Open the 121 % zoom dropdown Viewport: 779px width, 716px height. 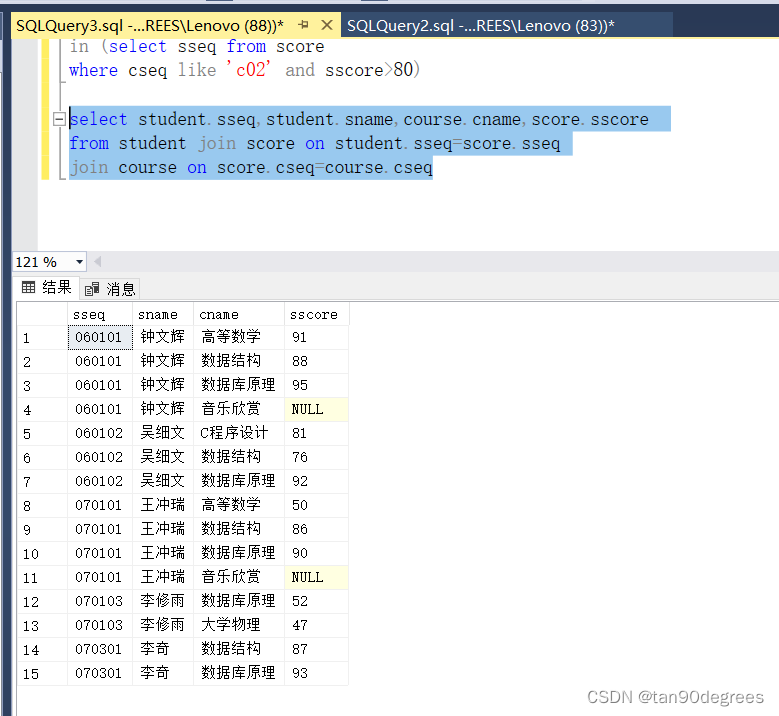tap(79, 262)
